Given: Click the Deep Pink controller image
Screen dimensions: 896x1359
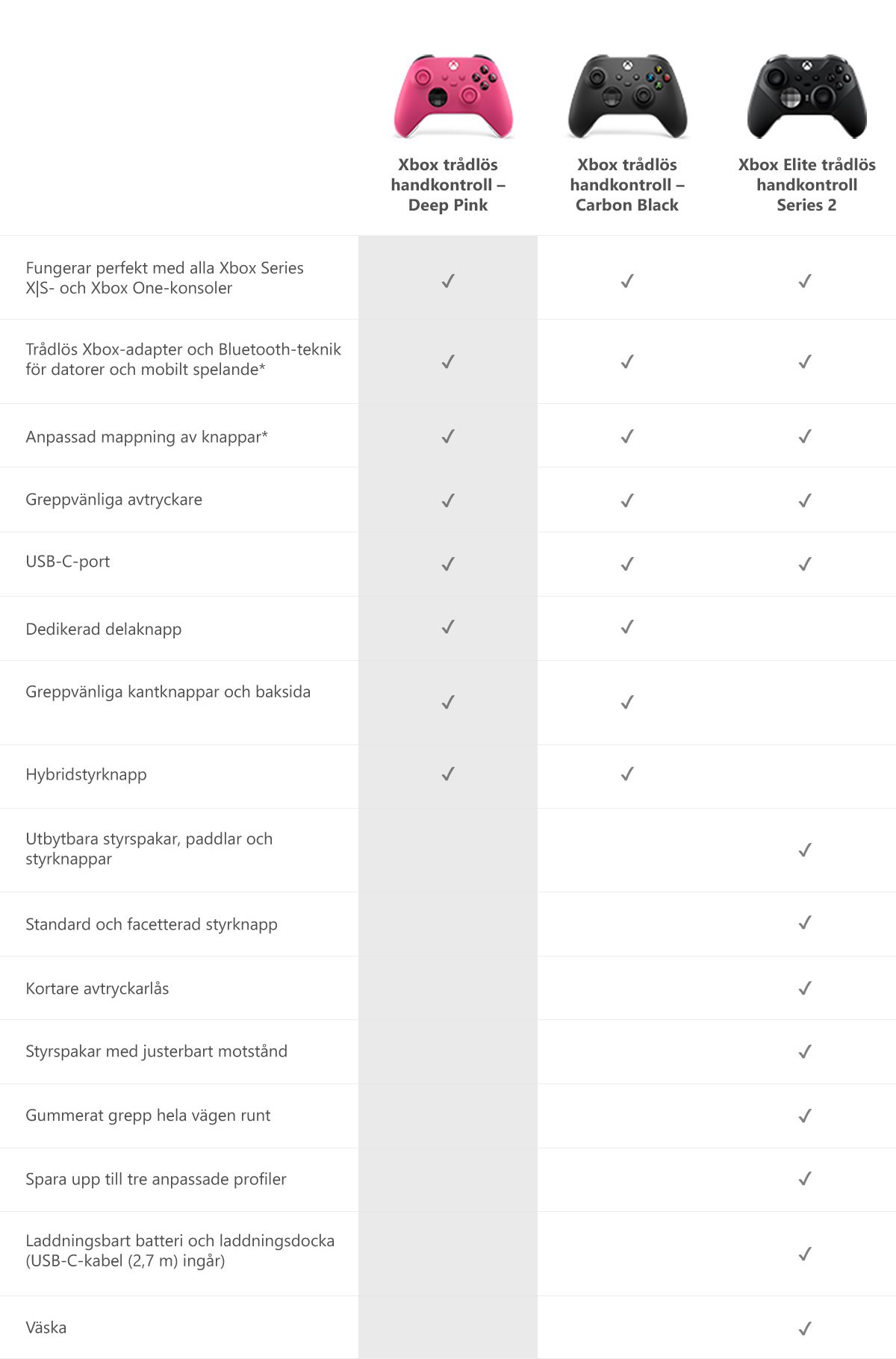Looking at the screenshot, I should (453, 96).
